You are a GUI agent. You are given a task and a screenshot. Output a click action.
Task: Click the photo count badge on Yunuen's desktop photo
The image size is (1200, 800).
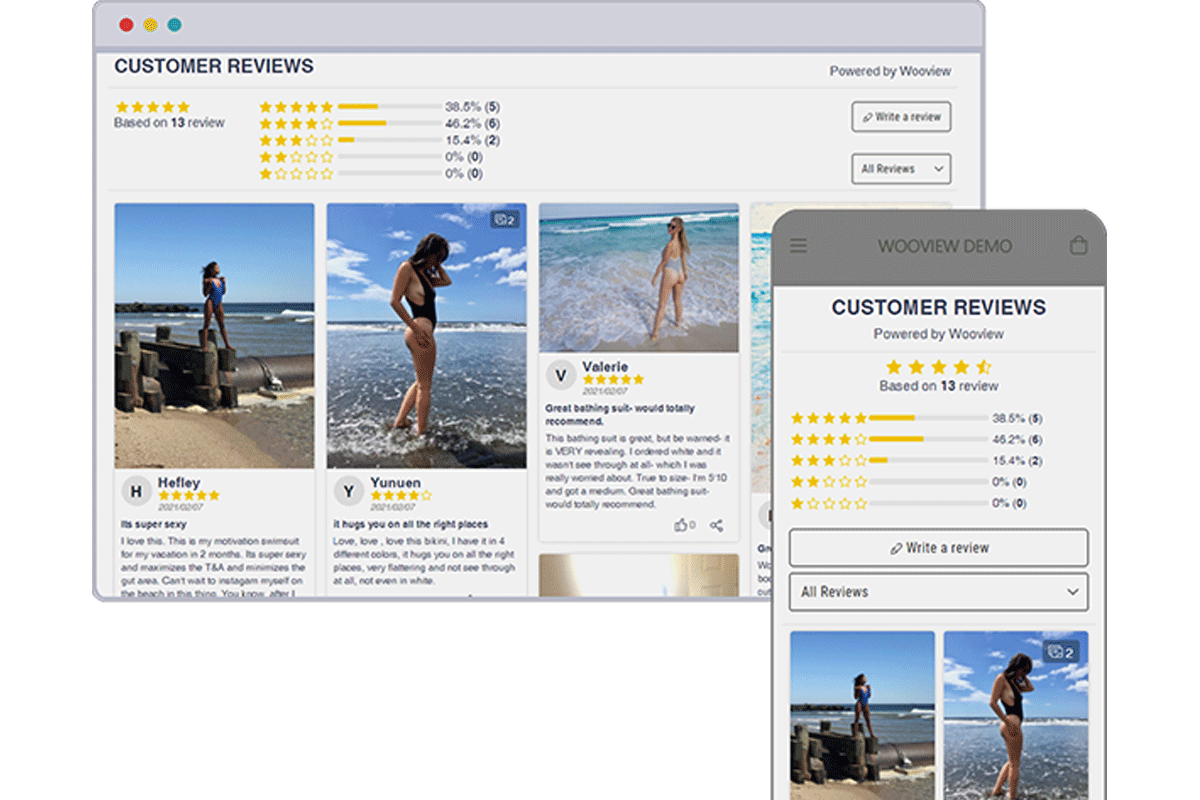pos(504,220)
